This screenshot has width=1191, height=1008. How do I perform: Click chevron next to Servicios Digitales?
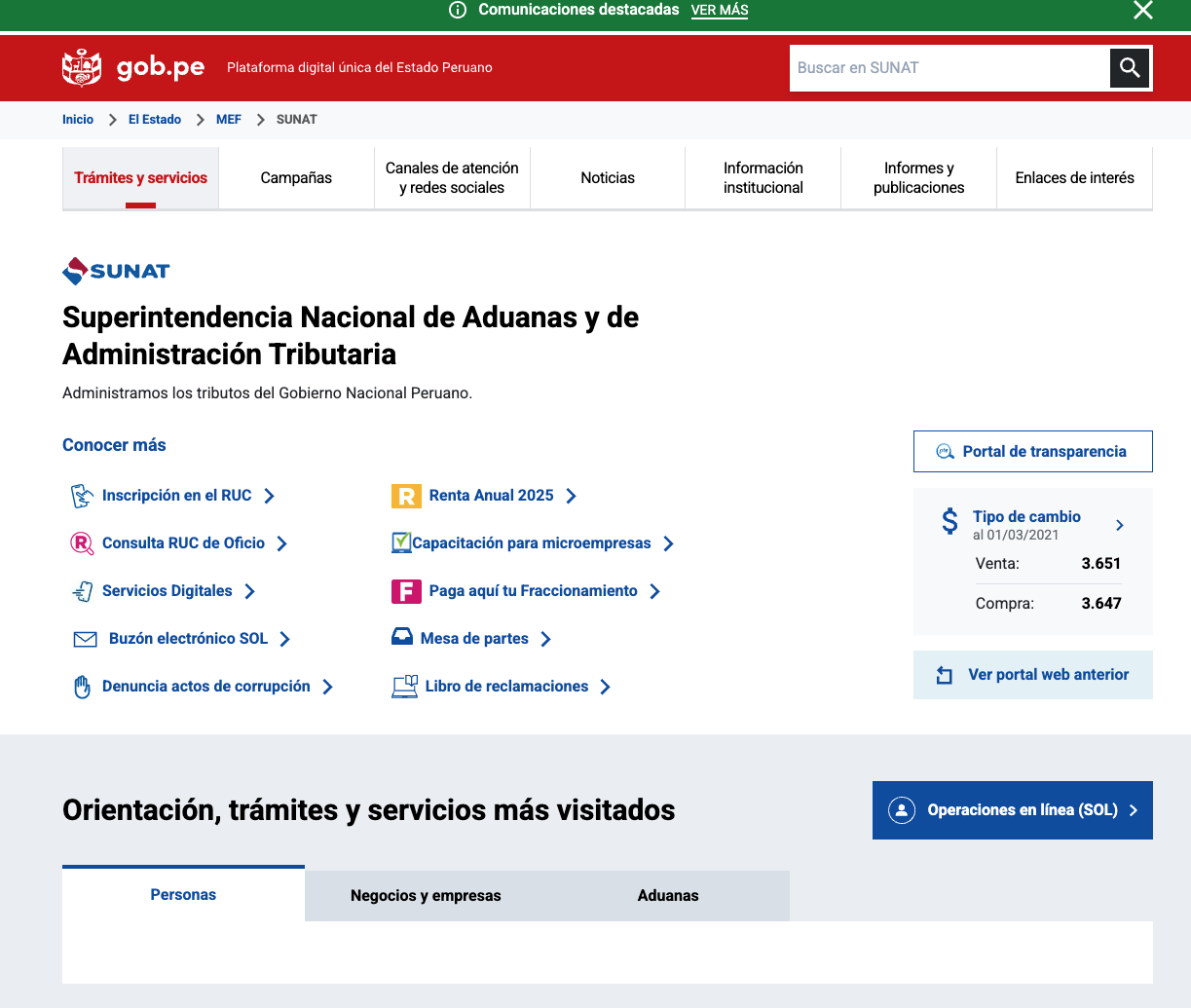(250, 591)
